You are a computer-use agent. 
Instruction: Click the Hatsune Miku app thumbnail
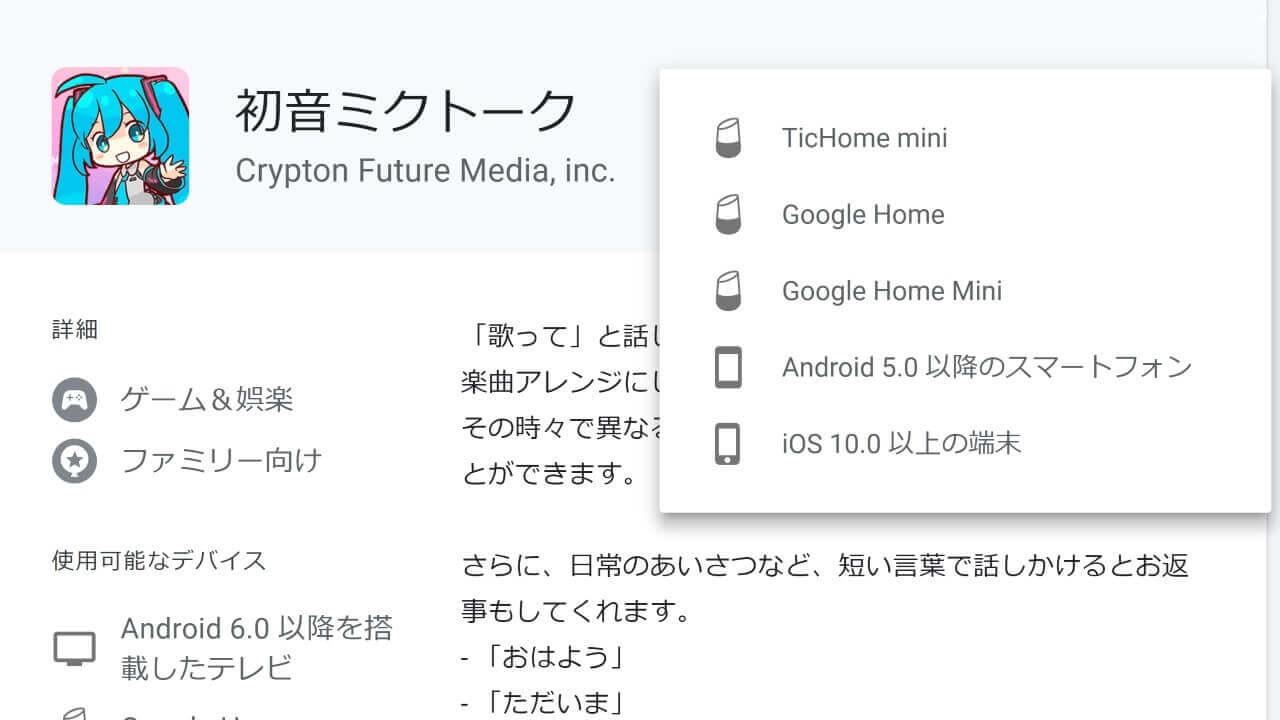tap(120, 136)
